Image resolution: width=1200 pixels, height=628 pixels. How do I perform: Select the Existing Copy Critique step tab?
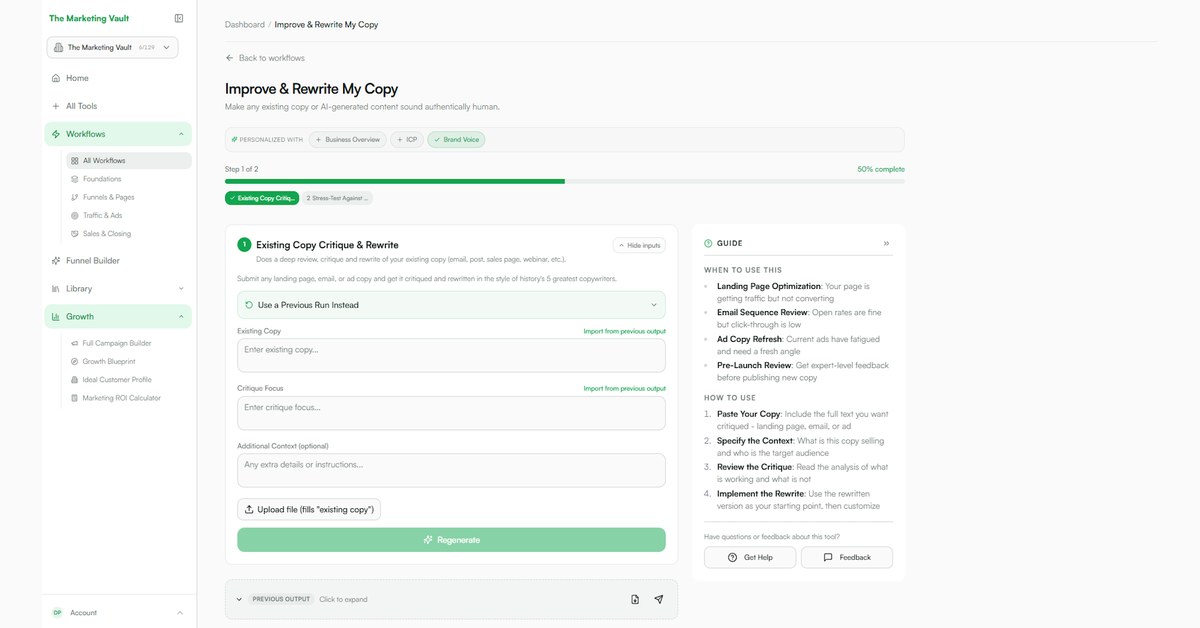(x=262, y=198)
